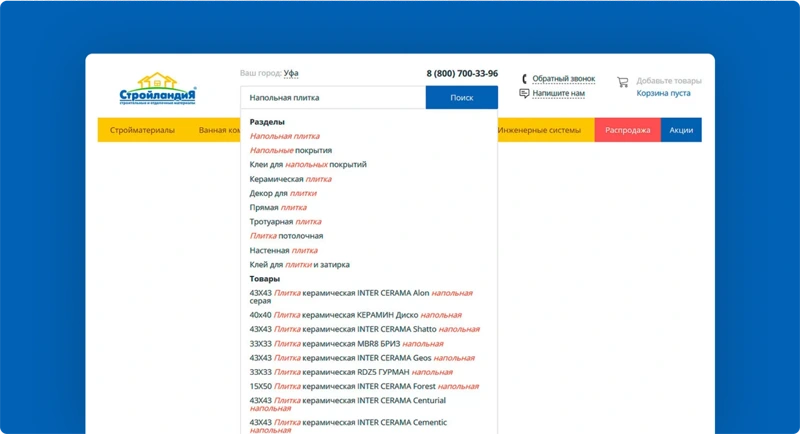Click Добавьте товары cart text

[669, 81]
